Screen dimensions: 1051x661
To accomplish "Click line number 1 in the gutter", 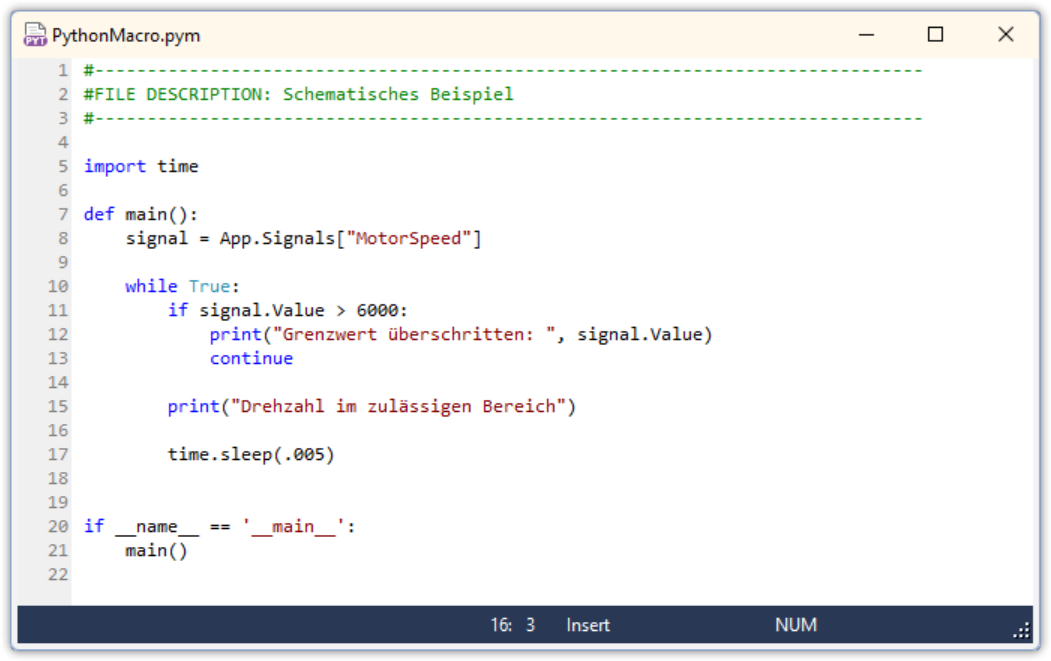I will point(62,70).
